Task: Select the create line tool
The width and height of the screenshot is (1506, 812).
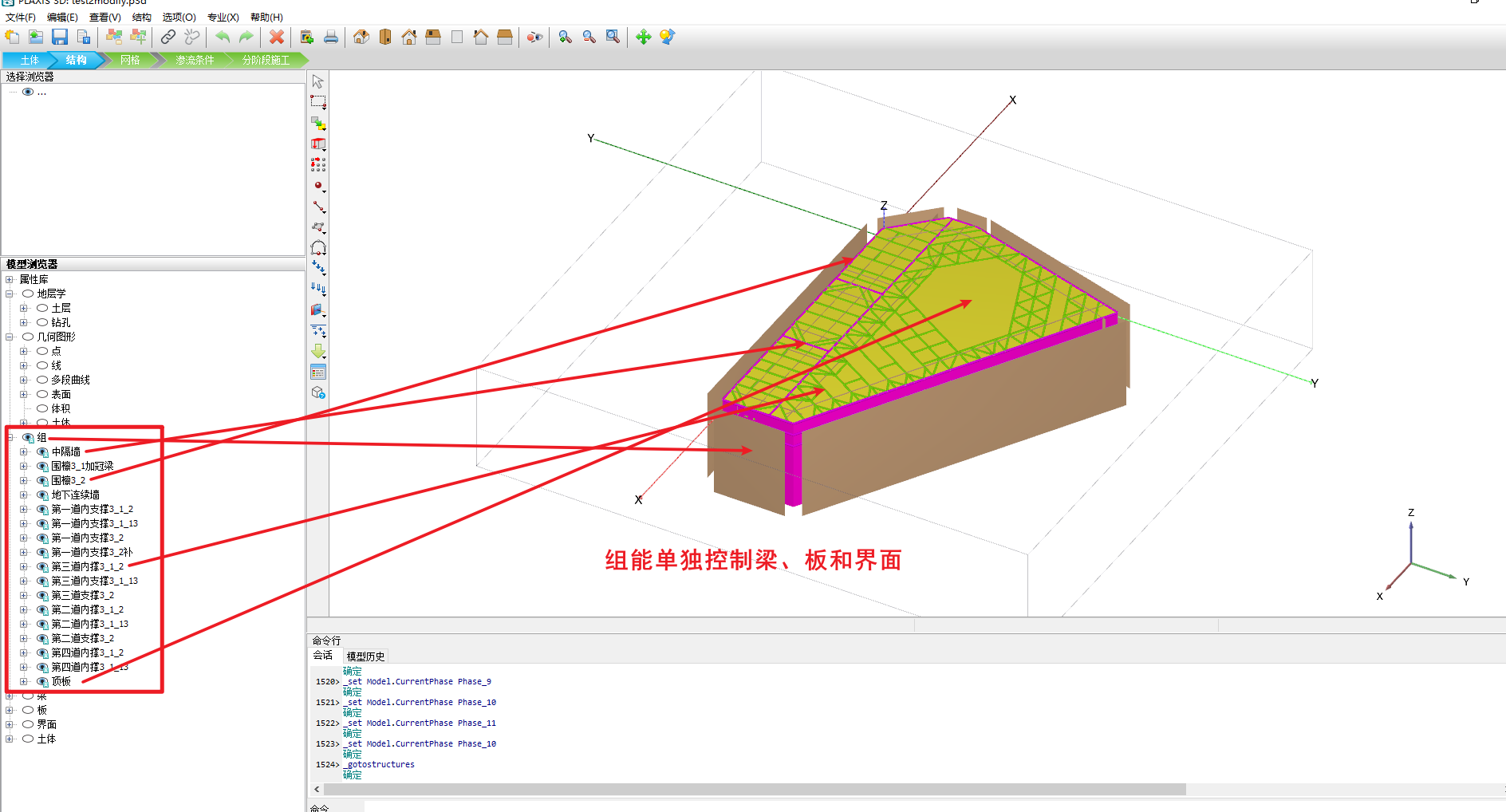Action: click(318, 207)
